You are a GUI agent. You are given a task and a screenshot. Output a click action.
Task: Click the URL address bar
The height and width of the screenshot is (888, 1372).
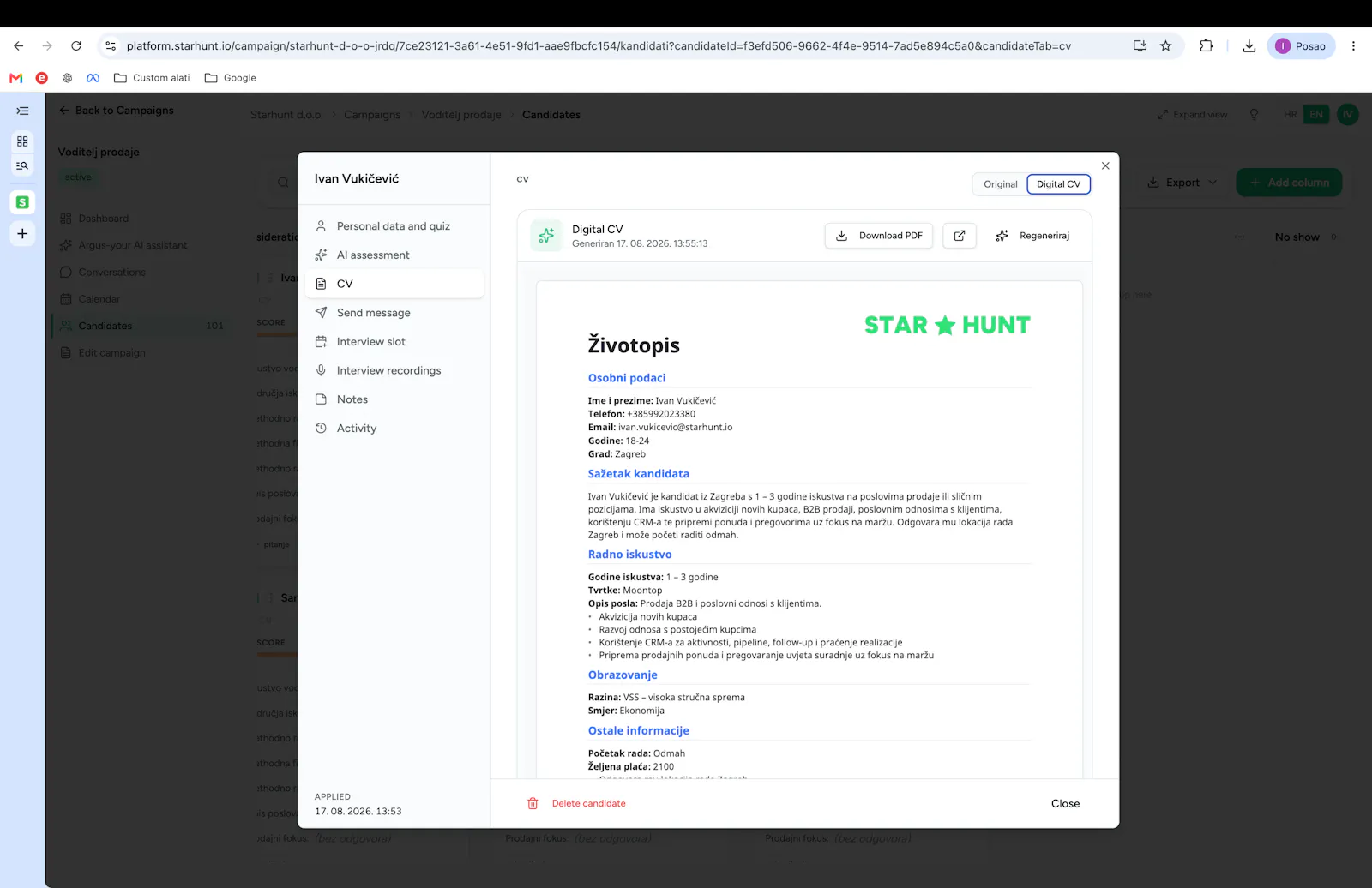599,46
